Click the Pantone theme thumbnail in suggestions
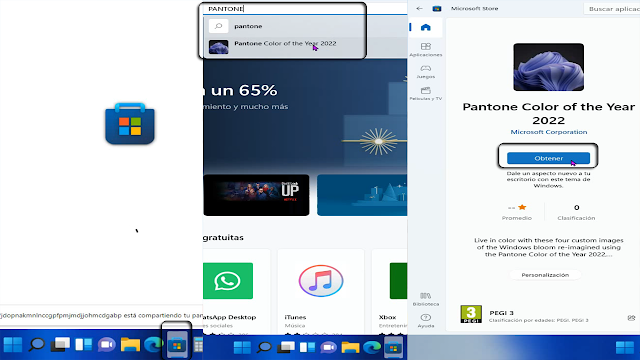The image size is (640, 360). tap(218, 47)
